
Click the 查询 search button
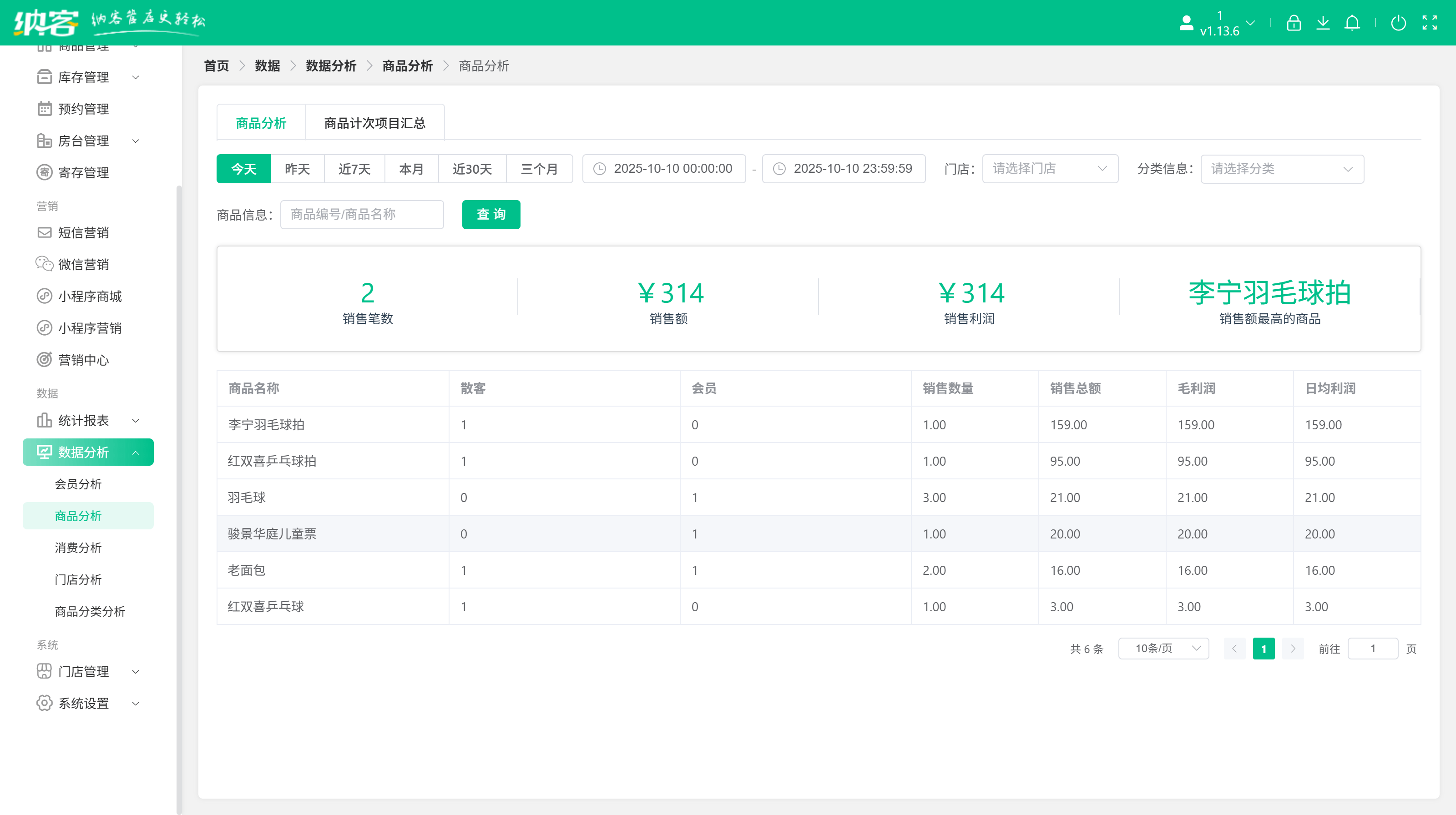coord(490,215)
